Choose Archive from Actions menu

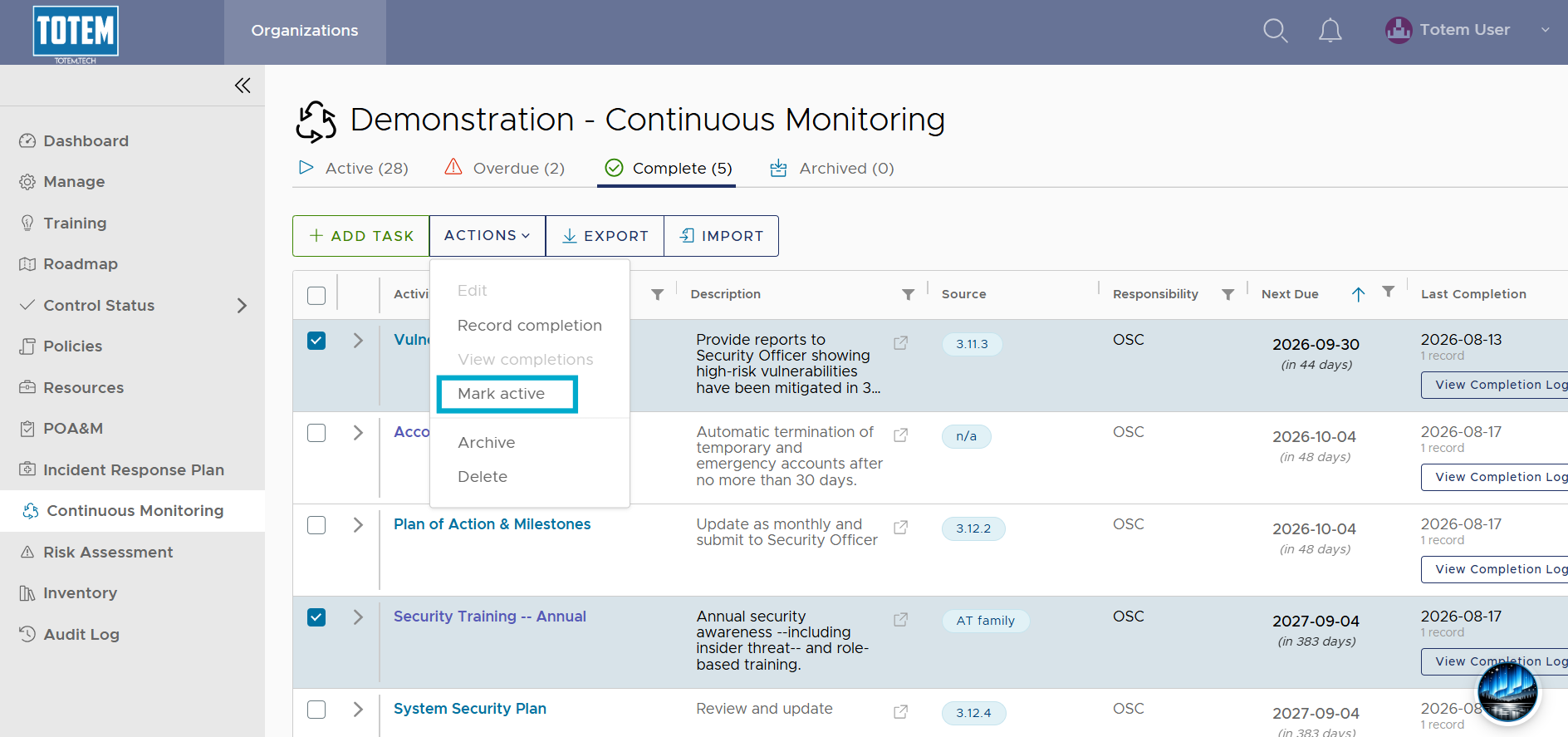tap(487, 443)
